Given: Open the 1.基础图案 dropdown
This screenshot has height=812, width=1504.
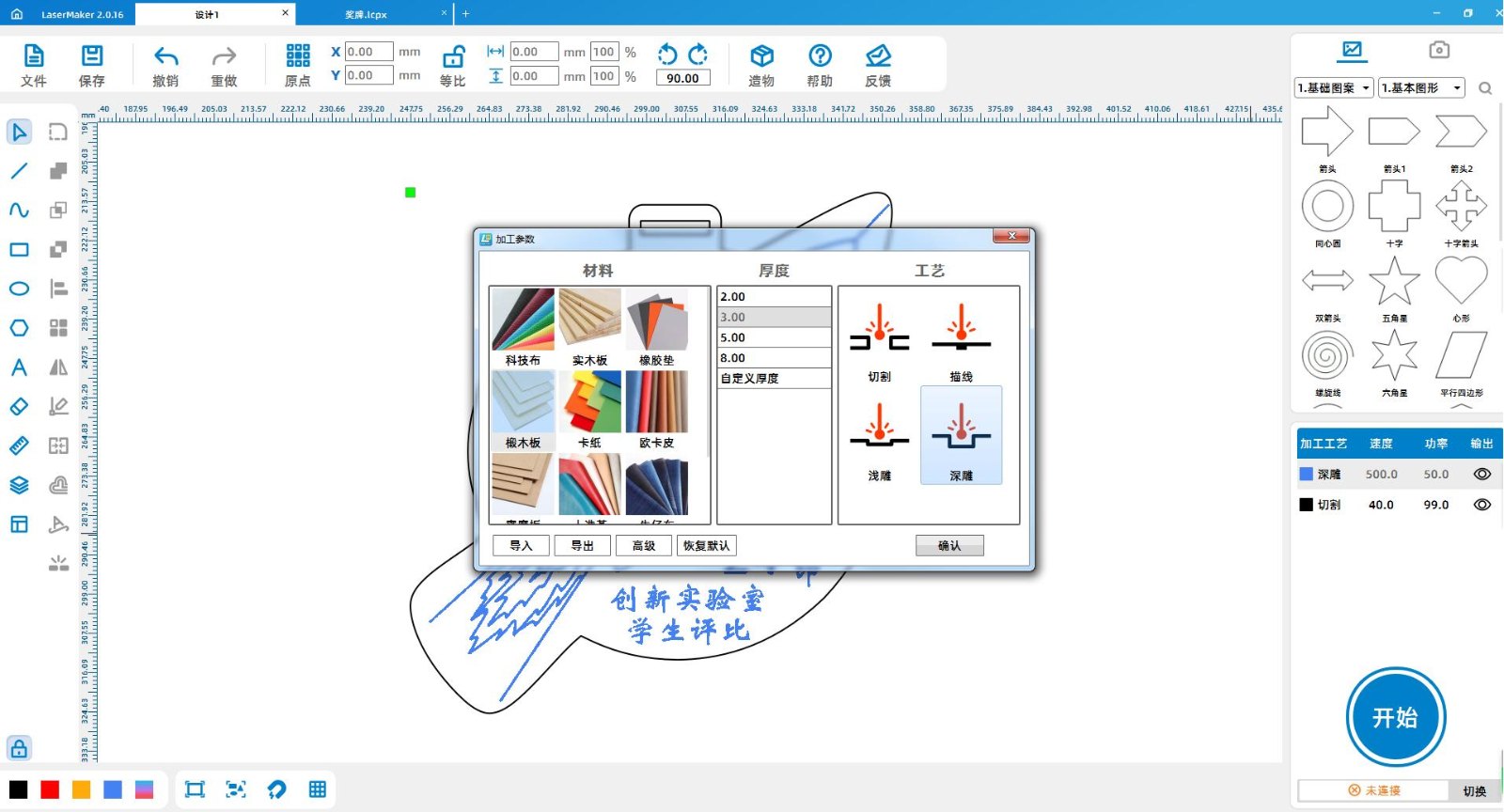Looking at the screenshot, I should [x=1334, y=88].
